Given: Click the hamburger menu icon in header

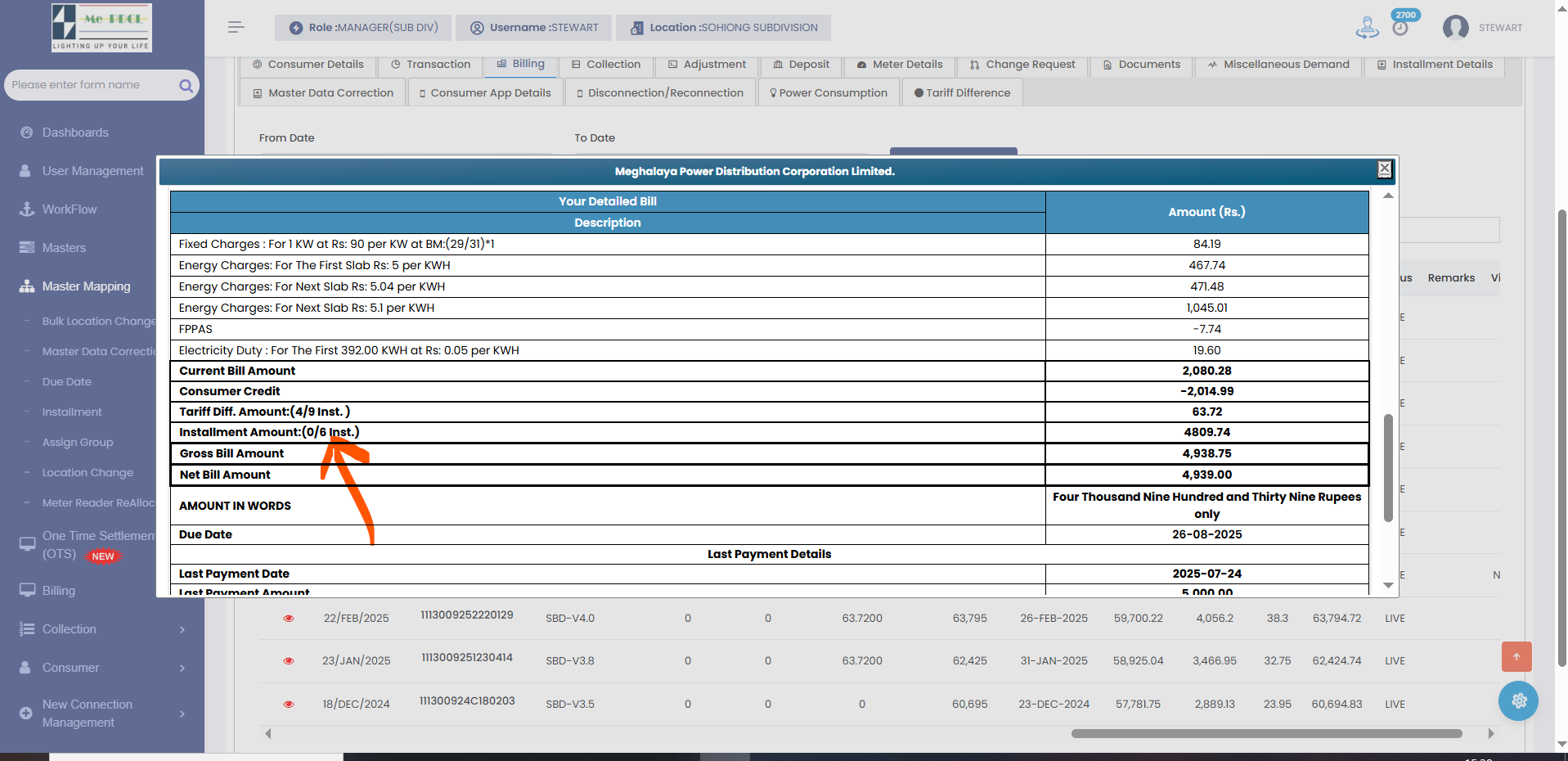Looking at the screenshot, I should 236,27.
